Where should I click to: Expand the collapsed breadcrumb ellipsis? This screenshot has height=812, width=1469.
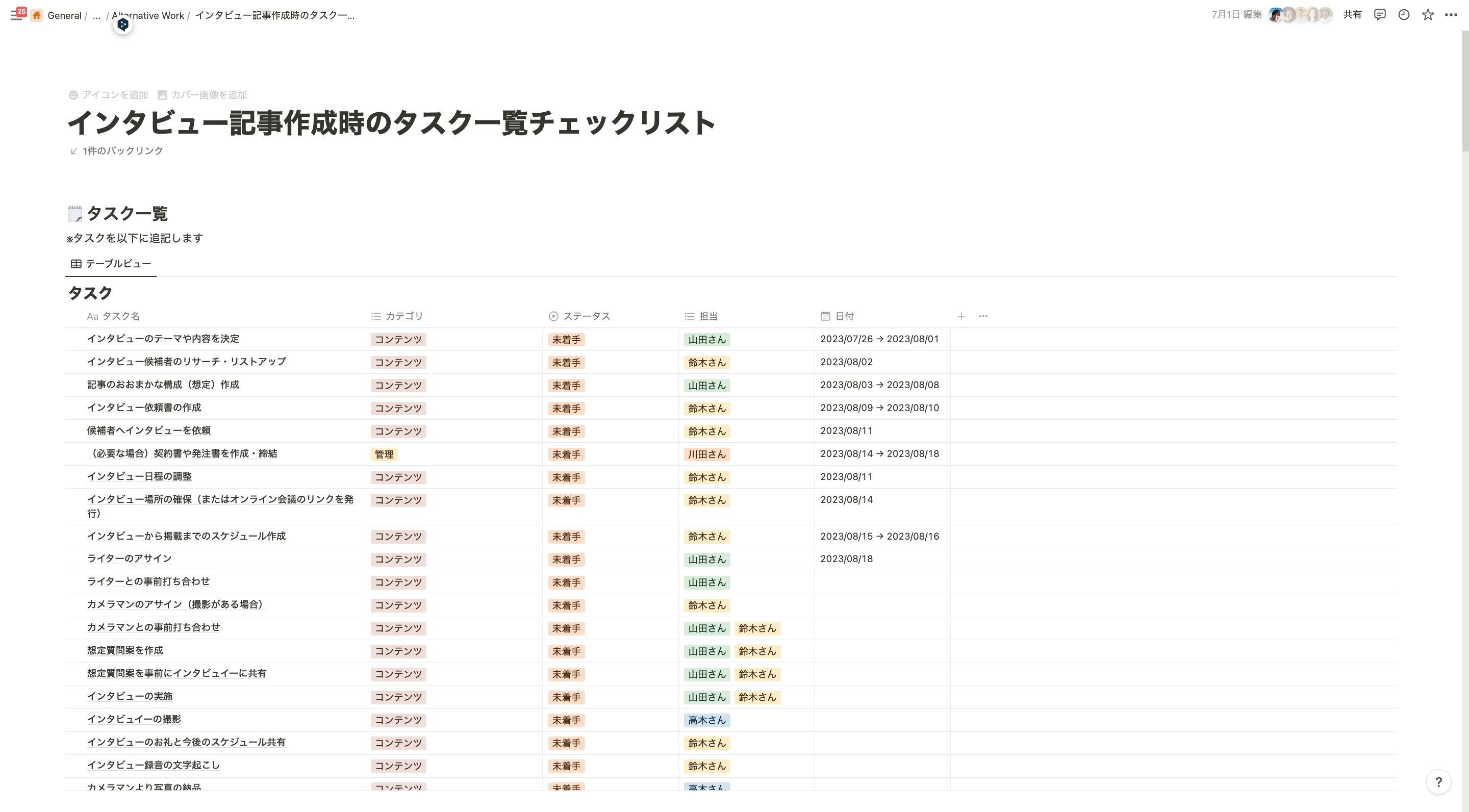pos(96,15)
